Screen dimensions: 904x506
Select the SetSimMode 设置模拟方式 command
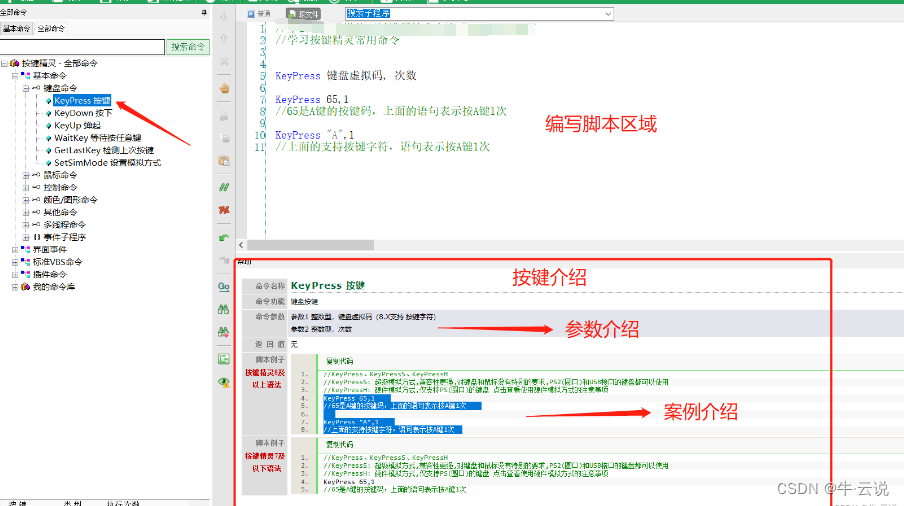107,163
